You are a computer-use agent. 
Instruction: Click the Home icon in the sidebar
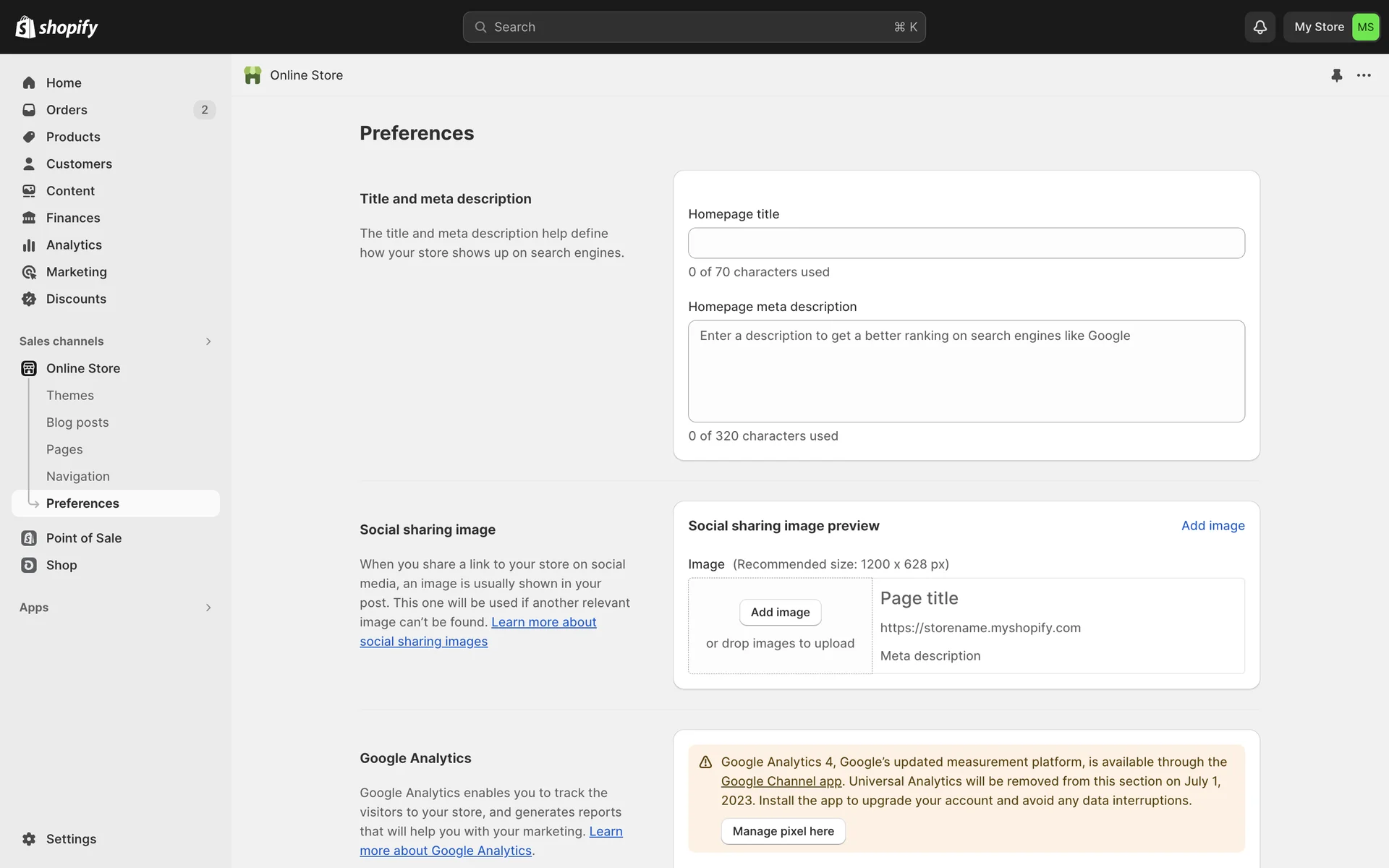click(29, 82)
